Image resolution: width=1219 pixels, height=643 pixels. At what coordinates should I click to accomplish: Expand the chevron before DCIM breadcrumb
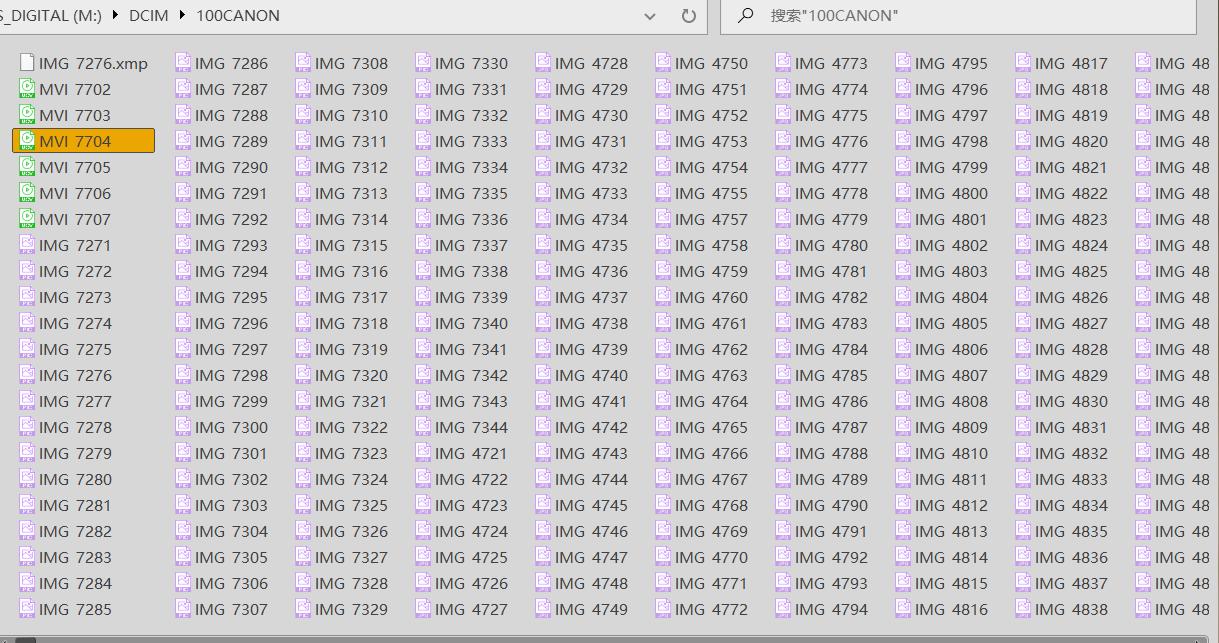pyautogui.click(x=116, y=16)
